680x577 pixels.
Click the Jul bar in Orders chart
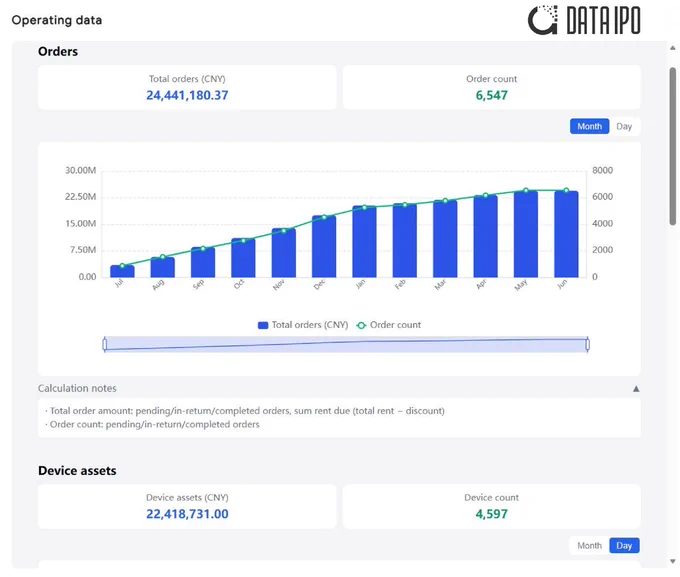coord(122,271)
